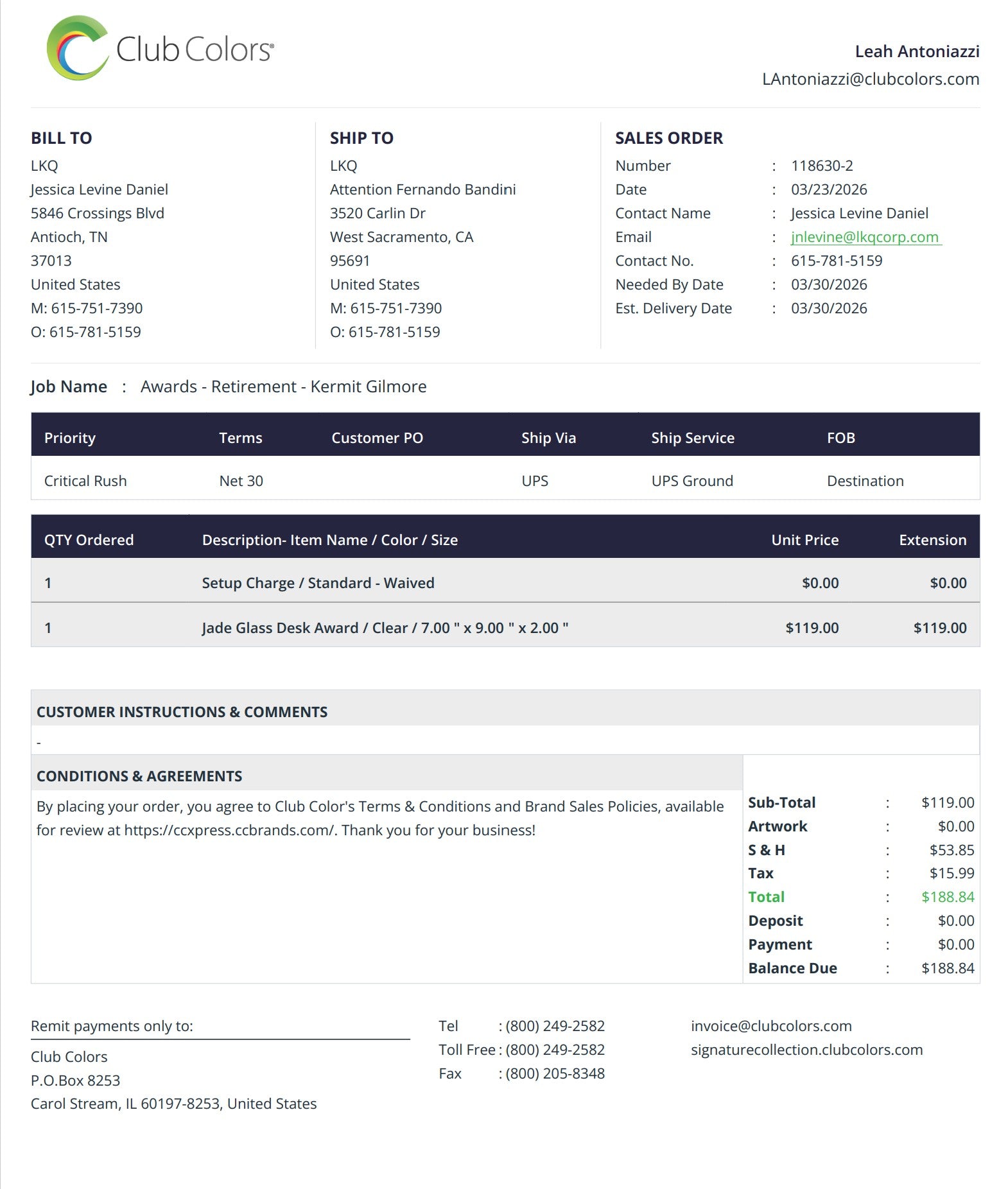This screenshot has width=1008, height=1189.
Task: Click the Job Name Kermit Gilmore text
Action: 283,386
